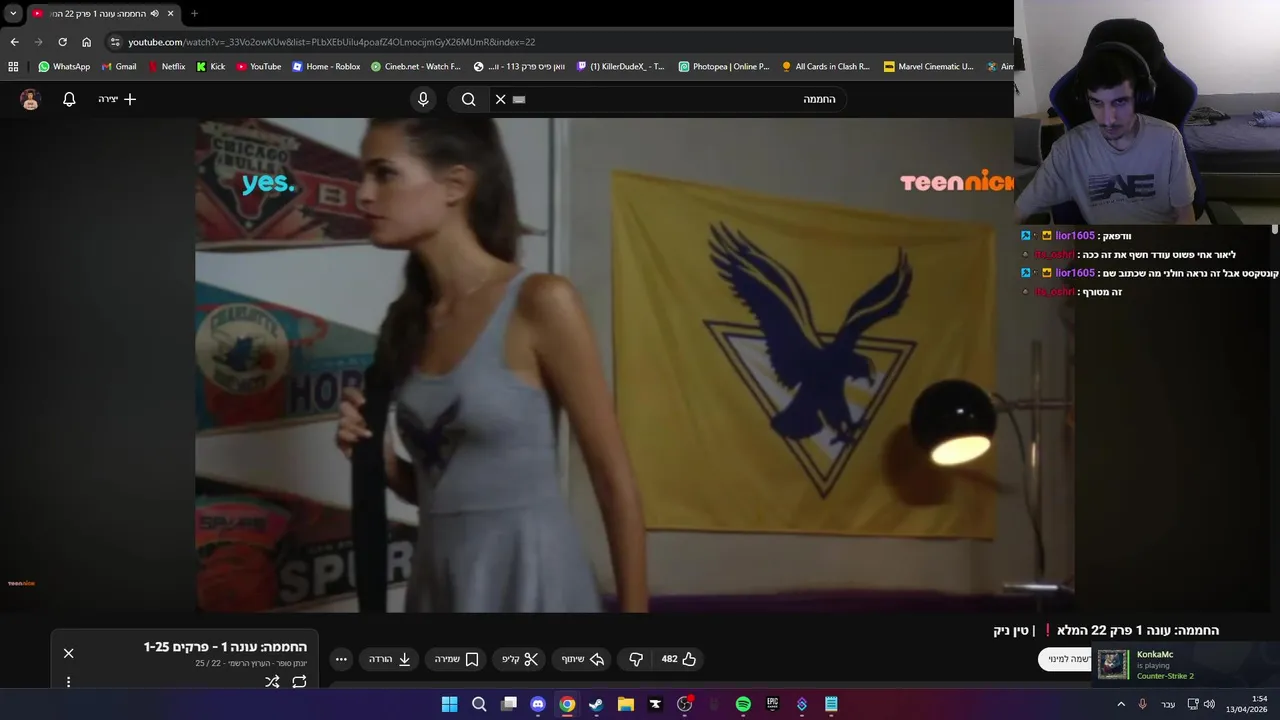Open the Kick bookmark
Viewport: 1280px width, 720px height.
coord(211,67)
